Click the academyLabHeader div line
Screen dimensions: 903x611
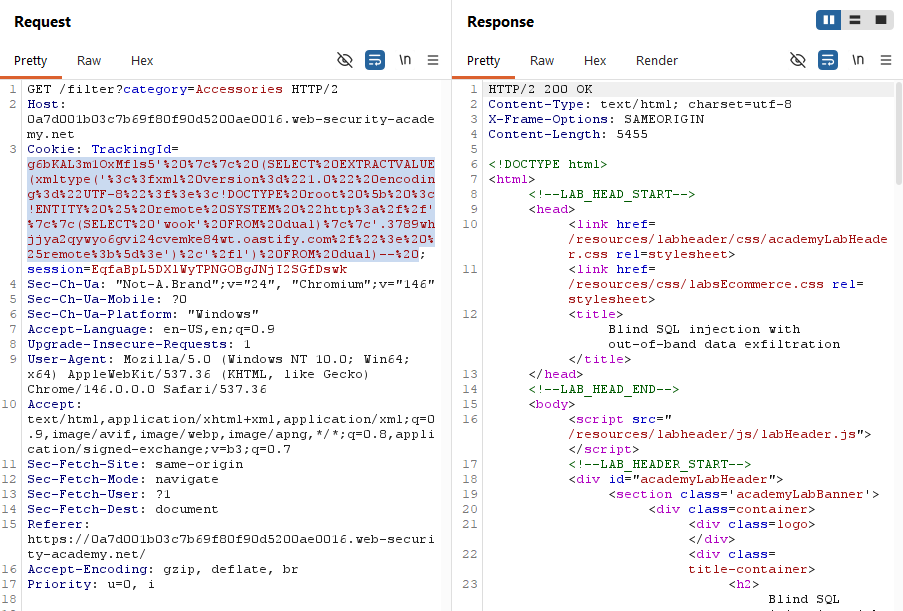click(x=676, y=479)
